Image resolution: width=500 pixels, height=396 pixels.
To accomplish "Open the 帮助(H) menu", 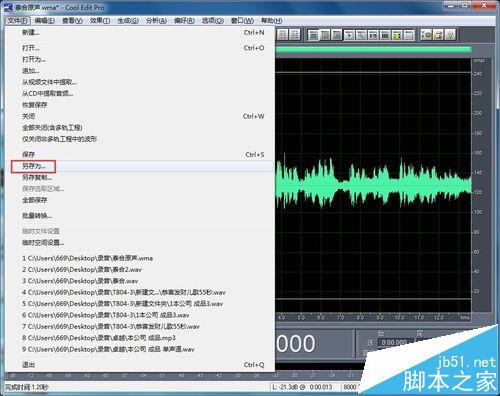I will coord(272,21).
